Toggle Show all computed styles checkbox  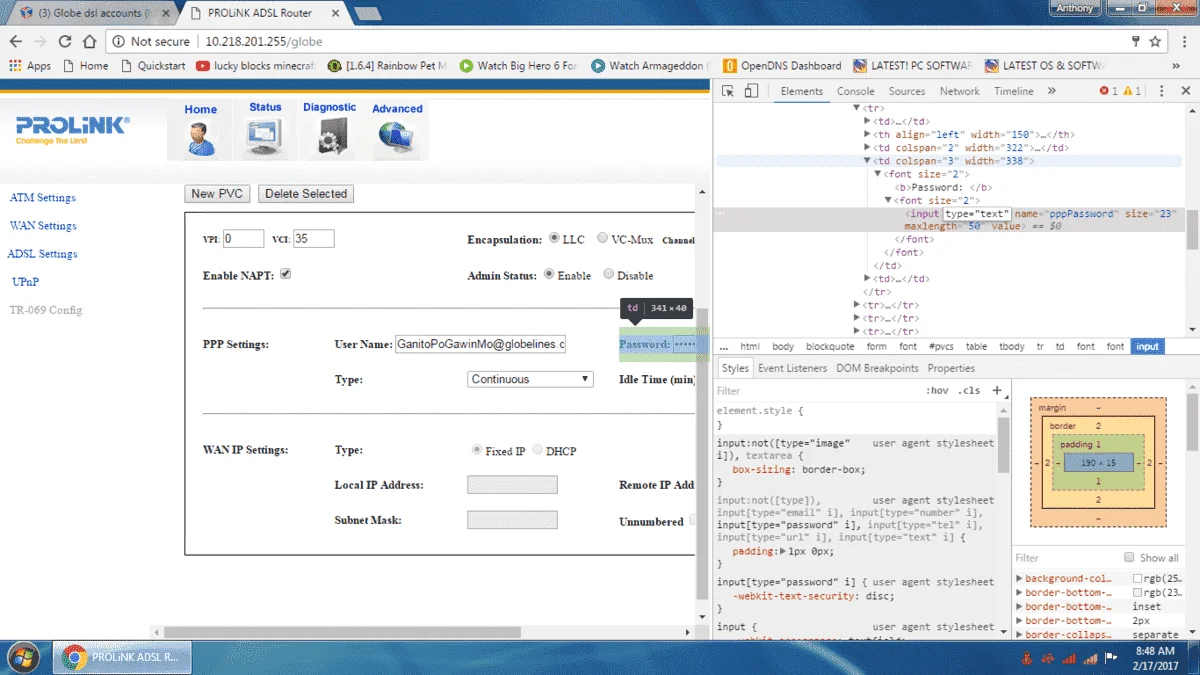[x=1129, y=557]
